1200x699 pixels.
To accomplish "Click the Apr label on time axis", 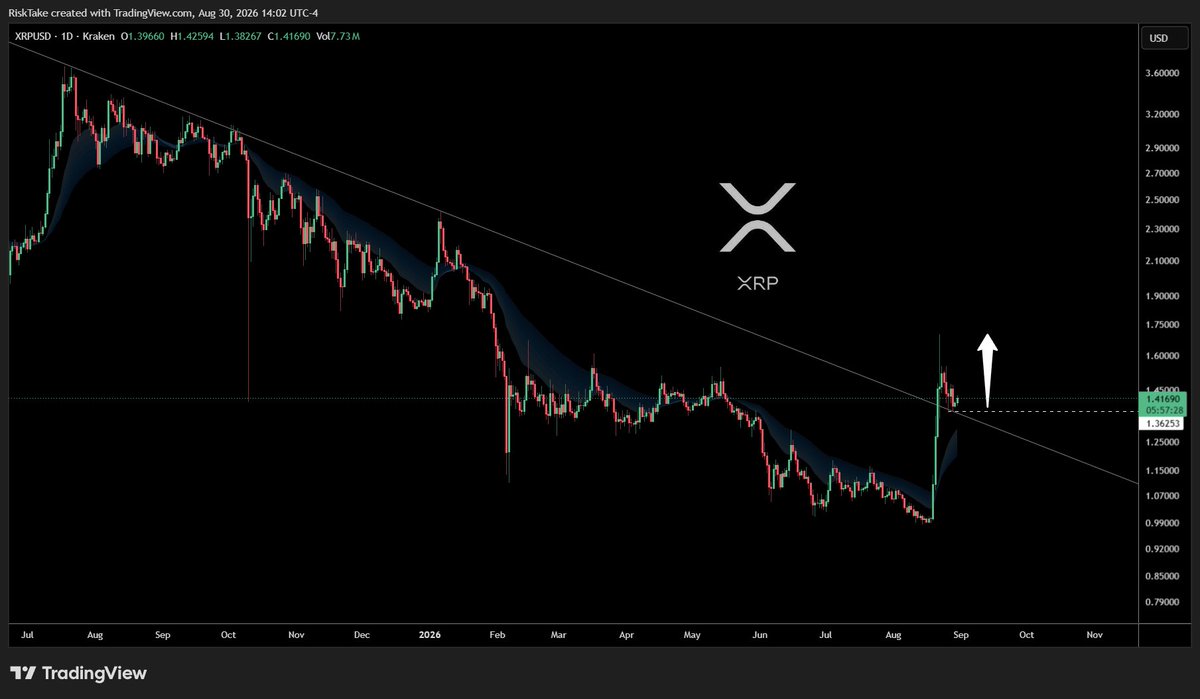I will (627, 635).
